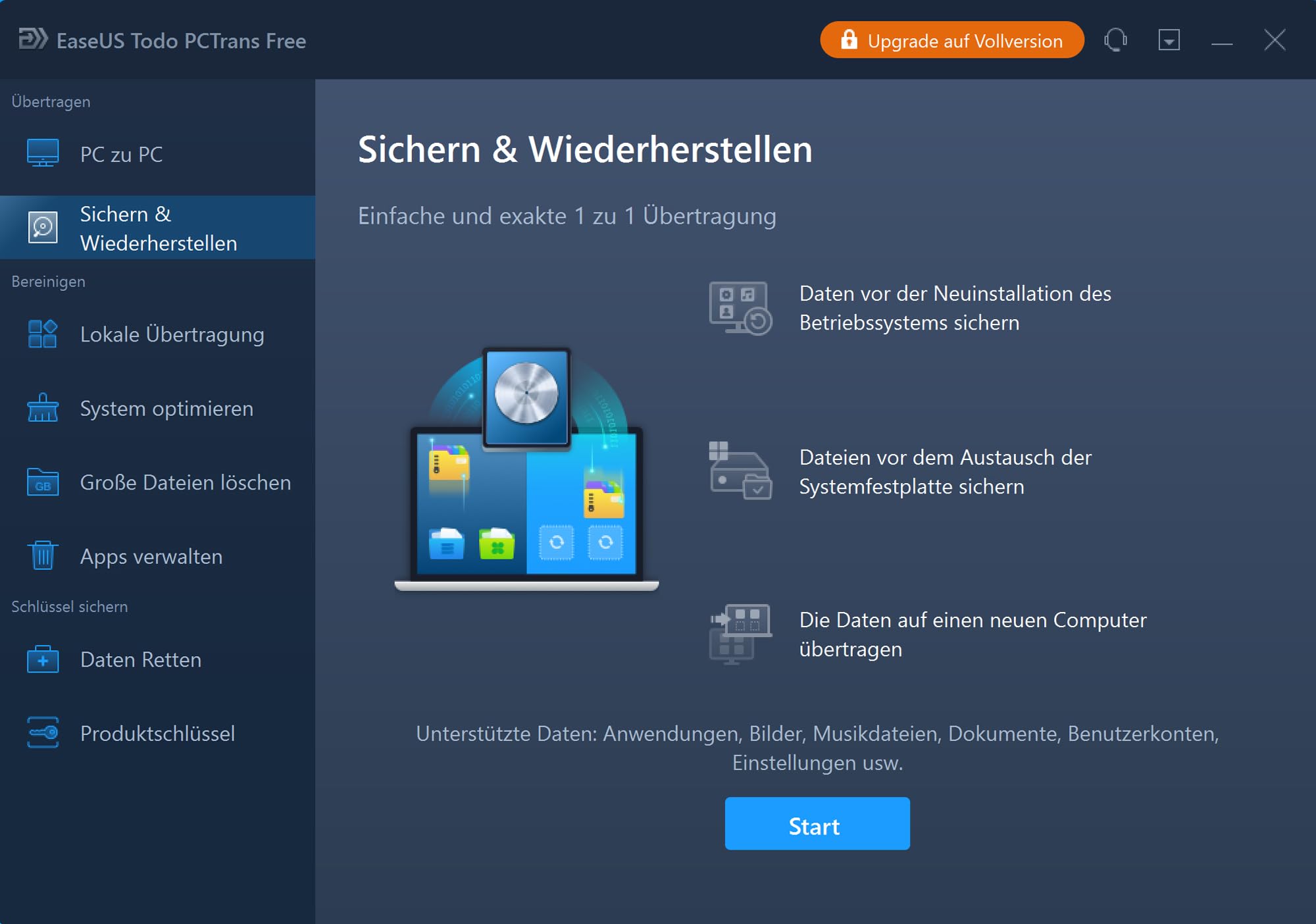The height and width of the screenshot is (924, 1316).
Task: Click text Dateien vor dem Austausch der Systemfestplatte
Action: 945,472
